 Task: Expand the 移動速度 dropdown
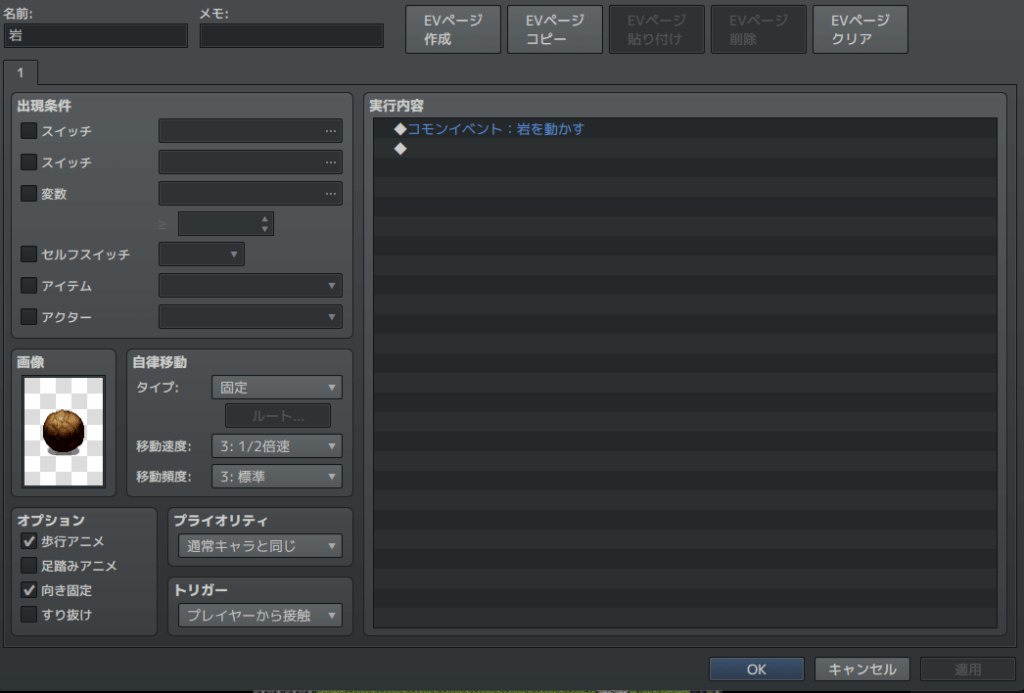[x=276, y=445]
